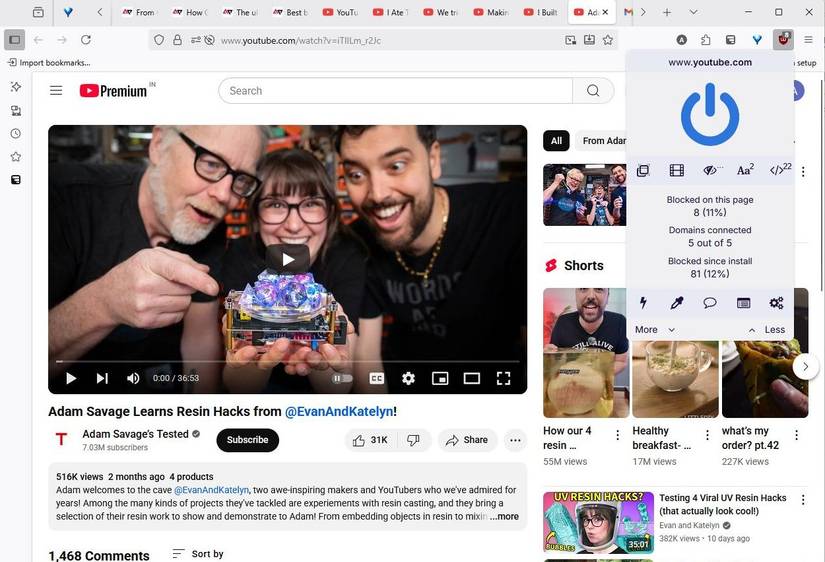Select the All filter chip

(x=556, y=141)
